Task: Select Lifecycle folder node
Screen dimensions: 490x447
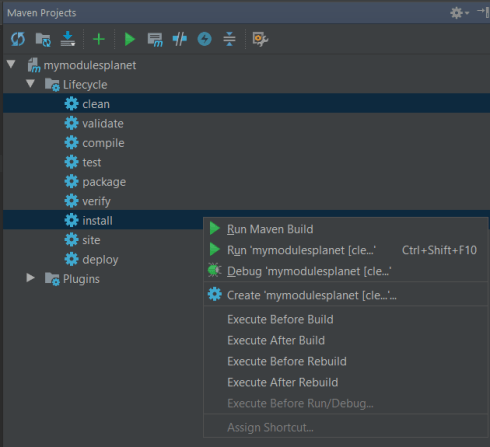Action: 85,85
